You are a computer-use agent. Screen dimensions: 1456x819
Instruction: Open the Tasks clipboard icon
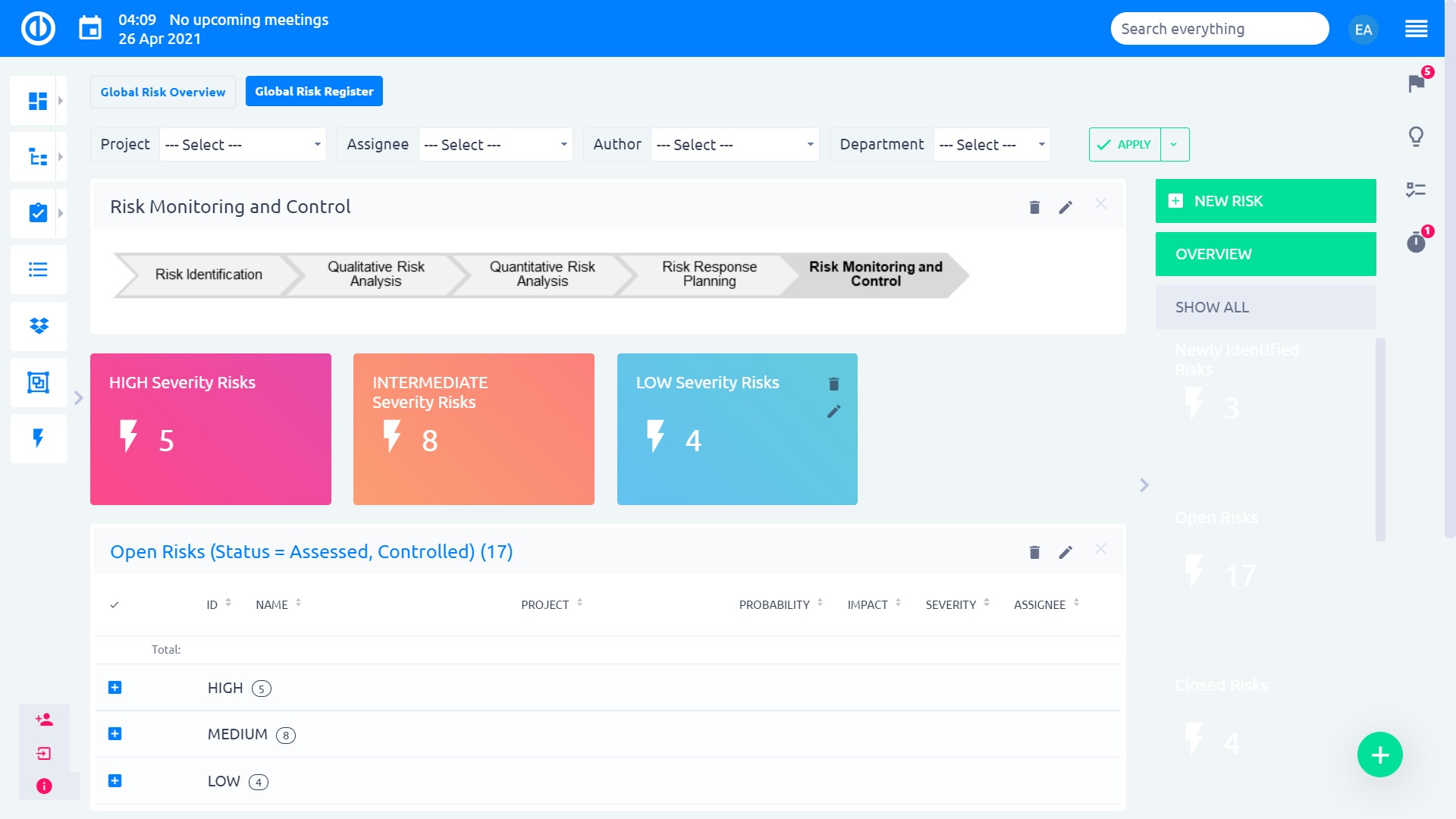[x=37, y=213]
